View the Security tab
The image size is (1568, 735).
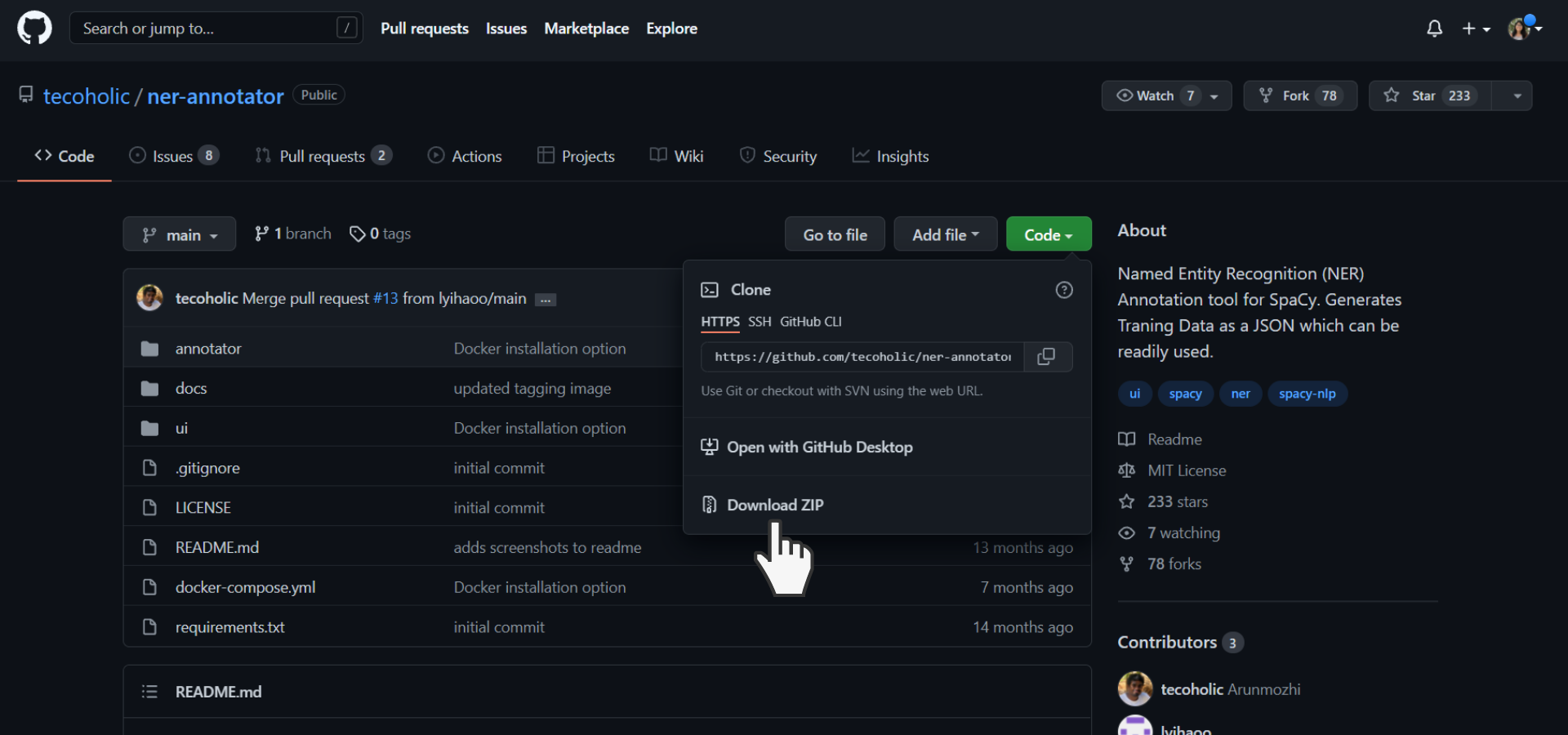point(778,156)
